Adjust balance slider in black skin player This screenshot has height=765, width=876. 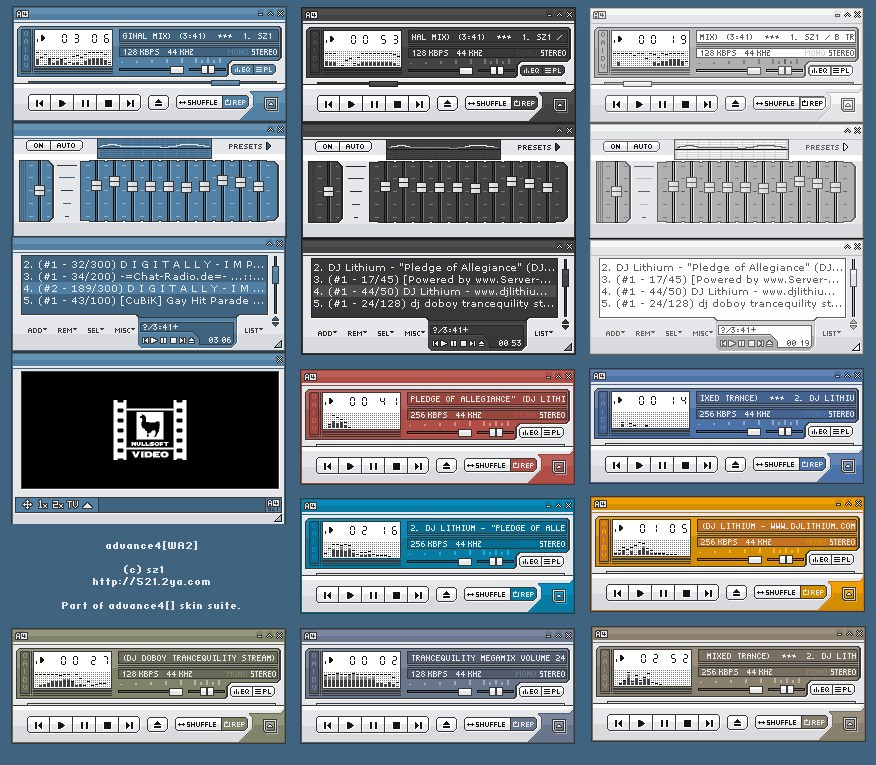[x=496, y=71]
